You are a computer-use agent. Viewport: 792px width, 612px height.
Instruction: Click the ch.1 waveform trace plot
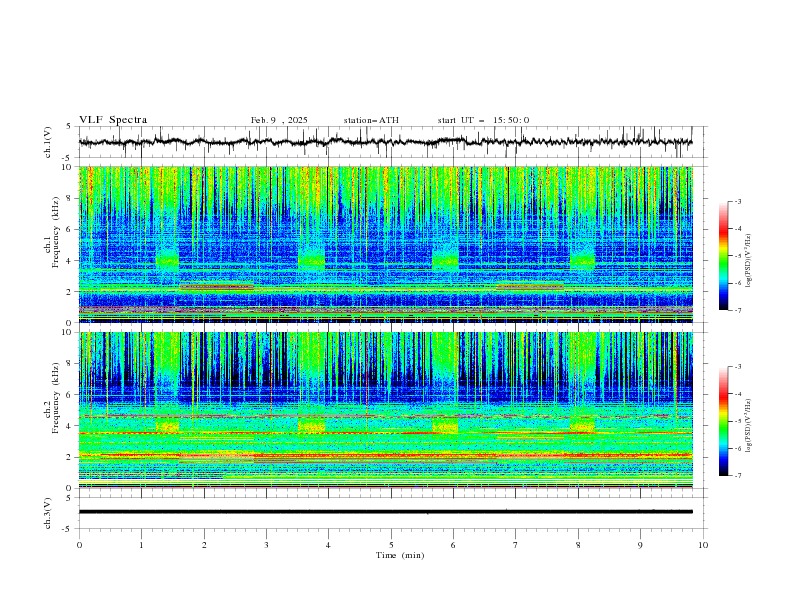(386, 142)
